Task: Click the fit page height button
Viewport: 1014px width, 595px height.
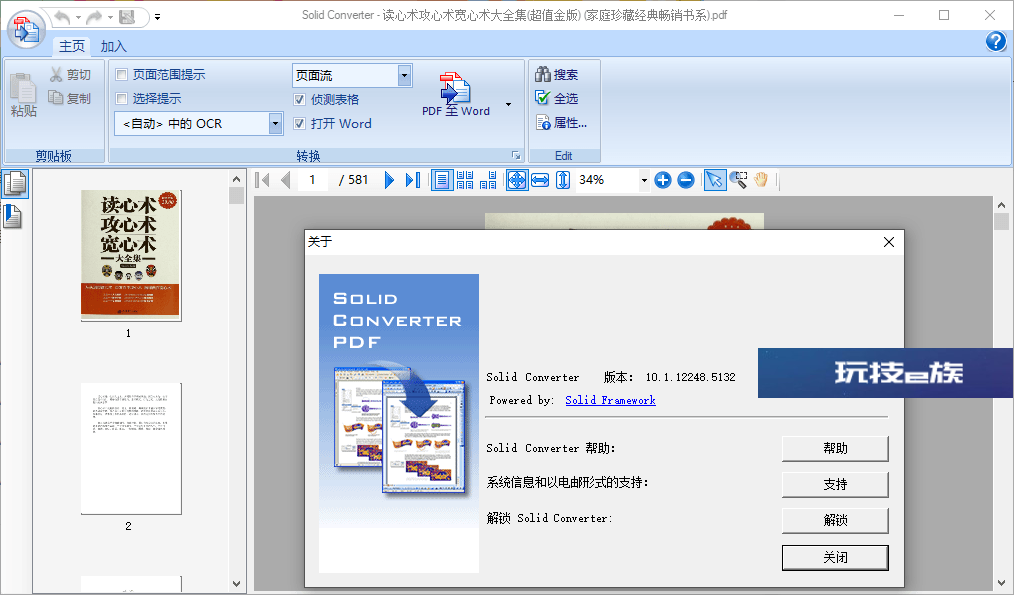Action: click(563, 180)
